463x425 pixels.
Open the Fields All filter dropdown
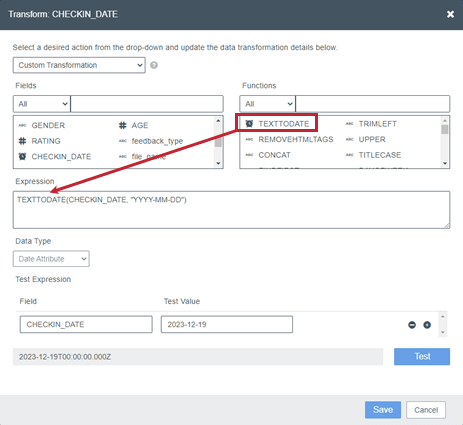42,104
